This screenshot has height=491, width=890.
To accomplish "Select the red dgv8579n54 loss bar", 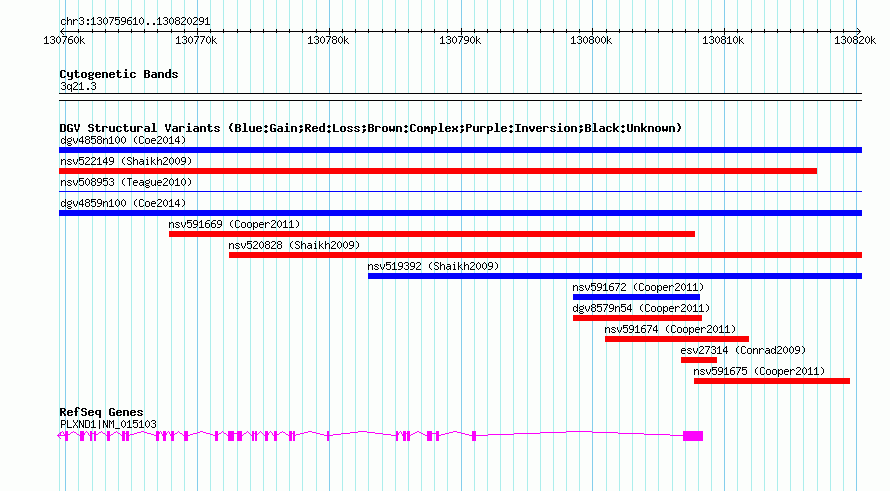I will click(x=637, y=318).
